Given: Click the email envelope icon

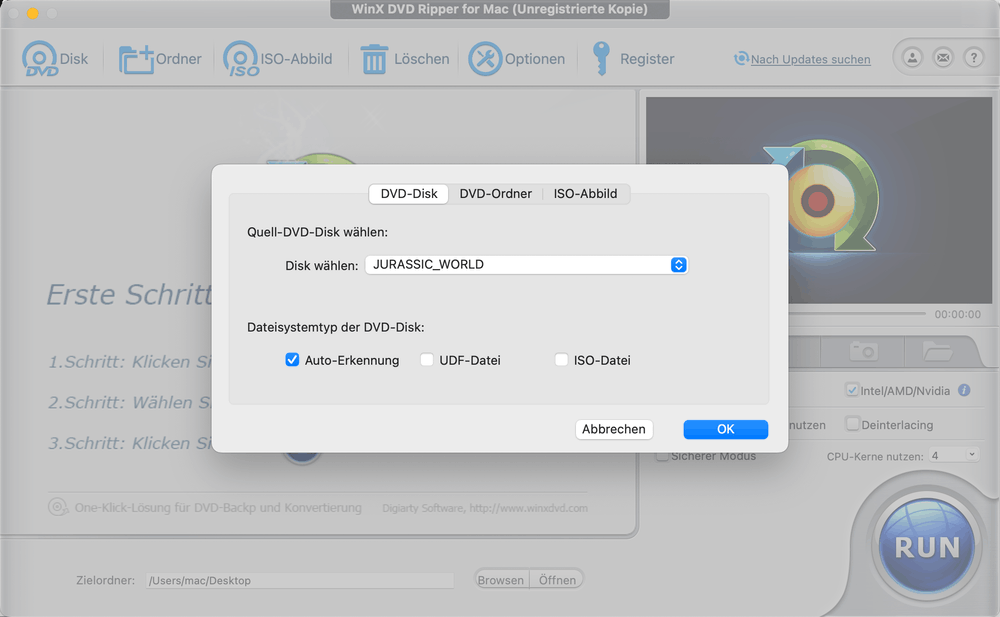Looking at the screenshot, I should (943, 58).
